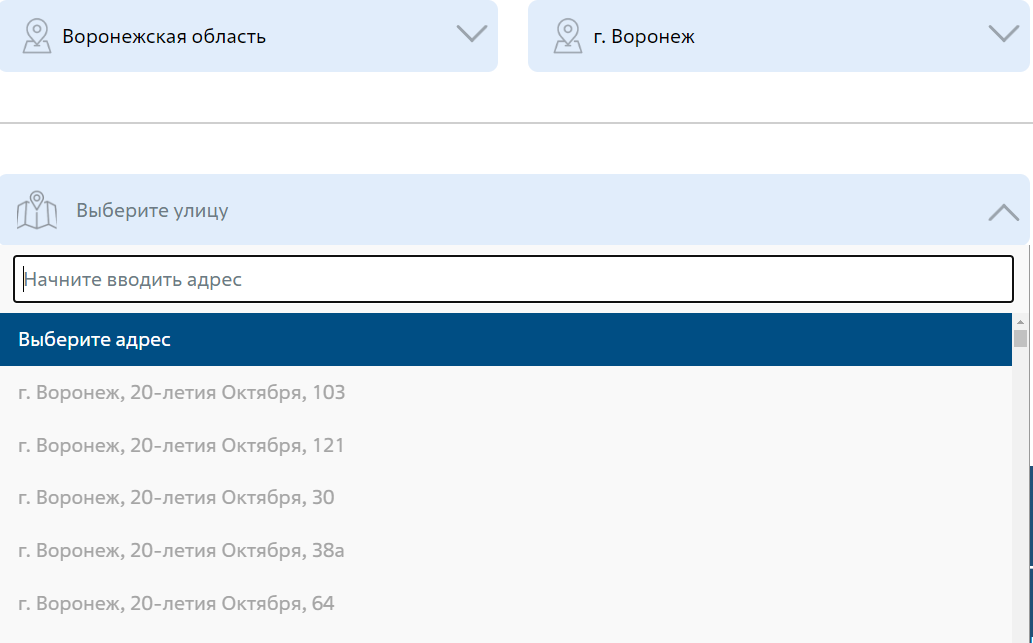Screen dimensions: 1033x643
Task: Open the г. Воронеж city dropdown chevron
Action: (1004, 34)
